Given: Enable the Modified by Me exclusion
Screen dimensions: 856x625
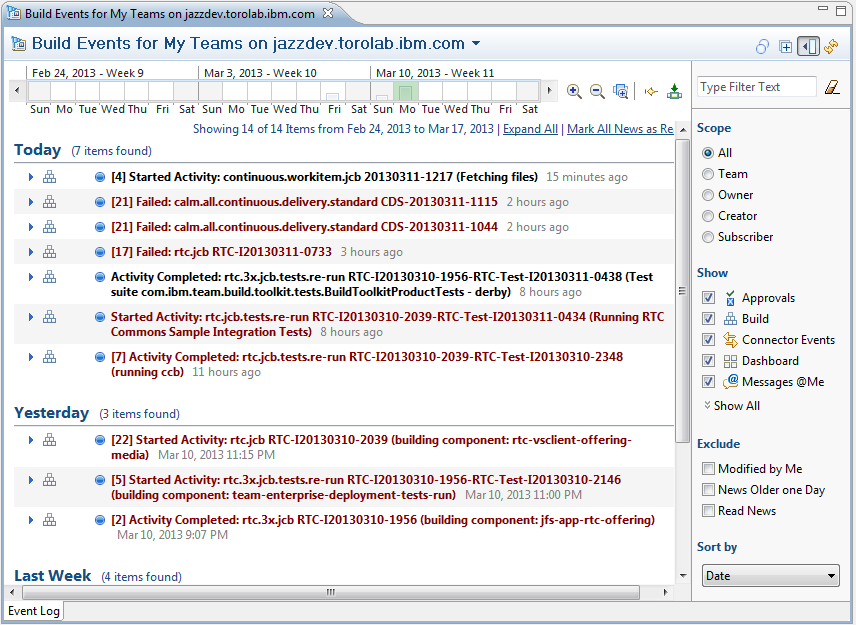Looking at the screenshot, I should coord(708,468).
